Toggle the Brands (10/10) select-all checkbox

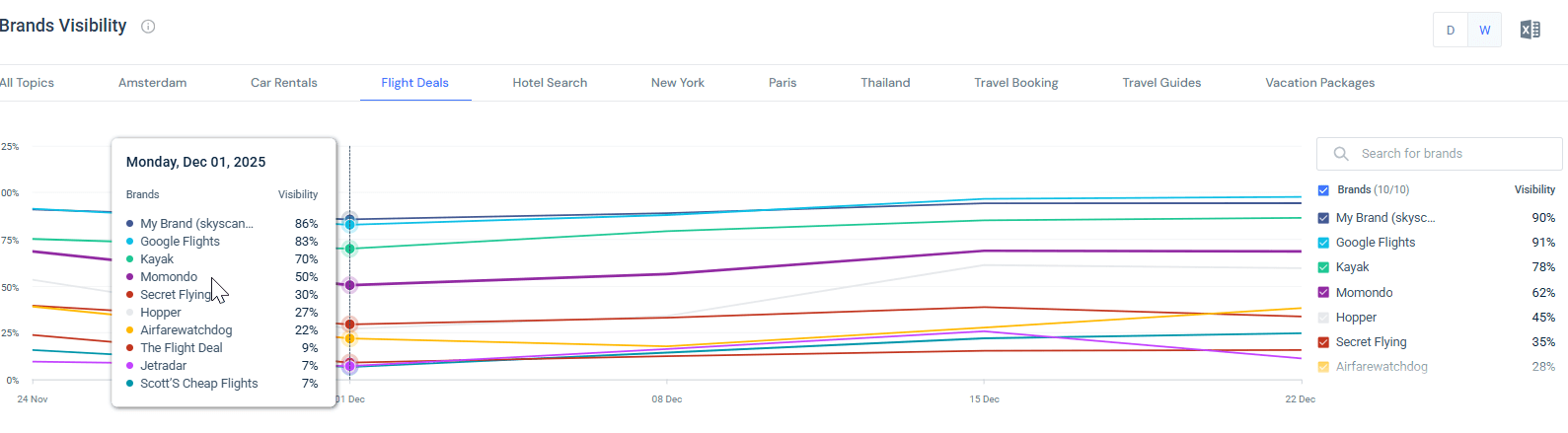pos(1323,190)
